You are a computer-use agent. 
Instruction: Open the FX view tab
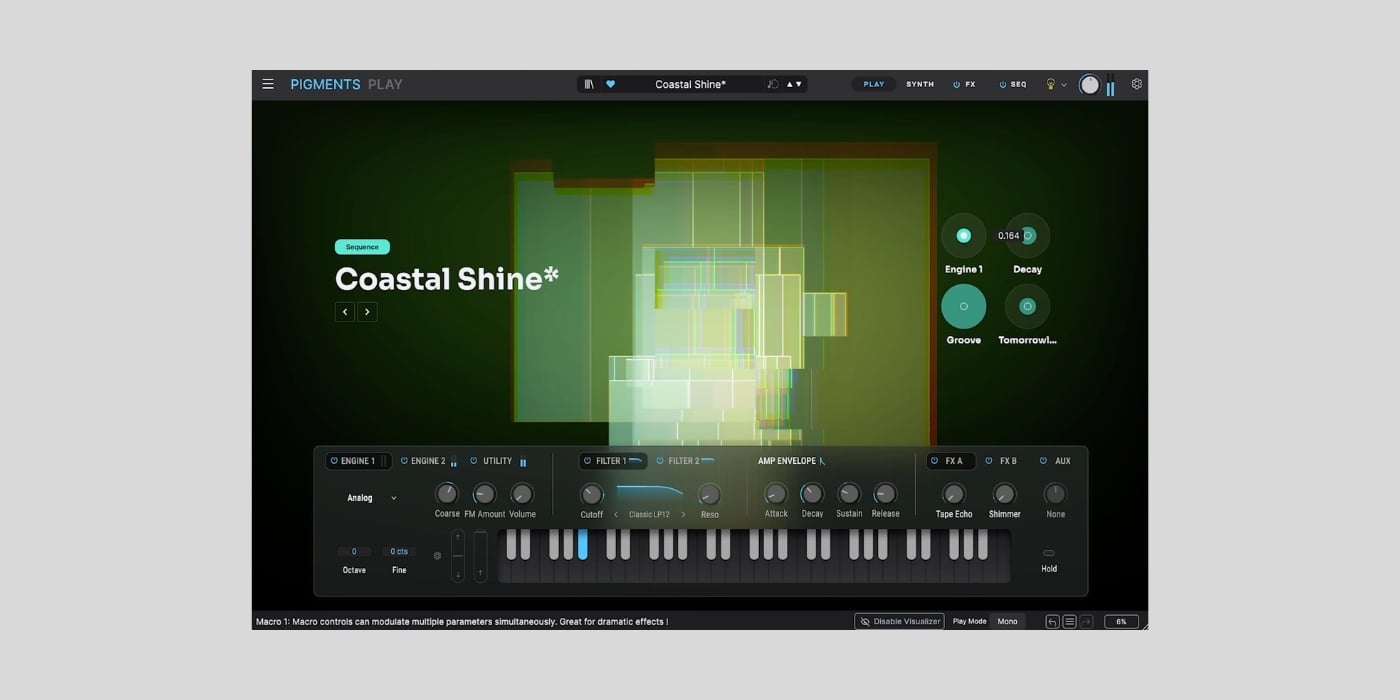(970, 84)
